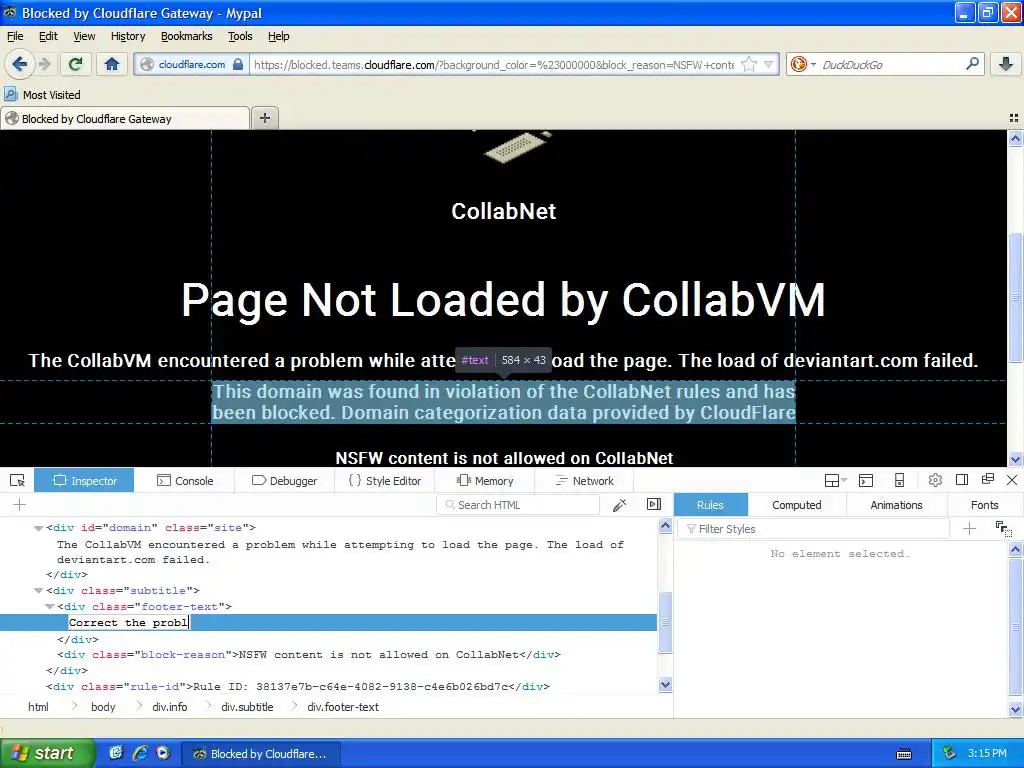The image size is (1024, 768).
Task: Open the Style Editor panel
Action: (385, 481)
